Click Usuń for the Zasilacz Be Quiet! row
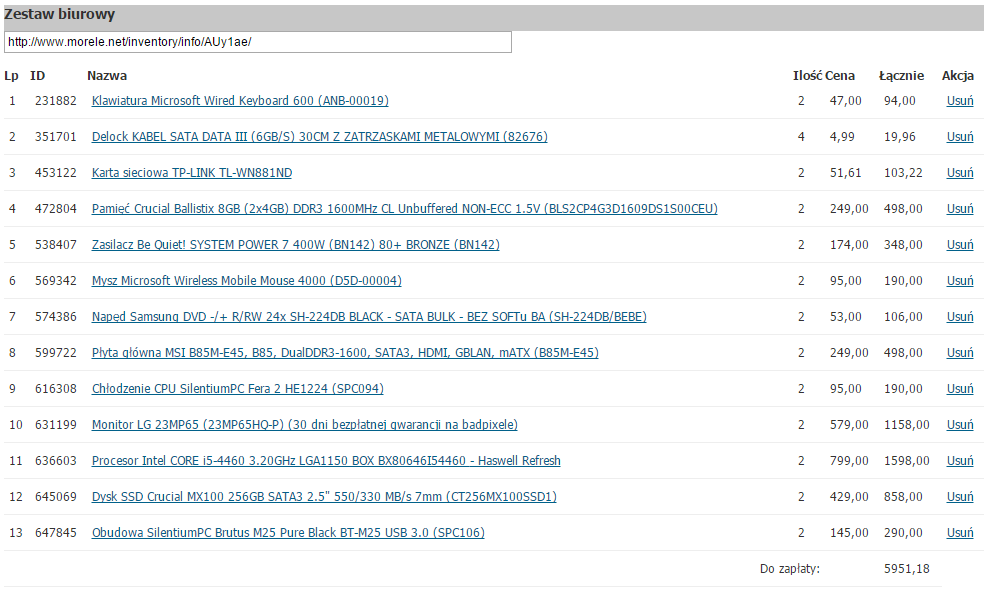Viewport: 991px width, 597px height. [959, 244]
